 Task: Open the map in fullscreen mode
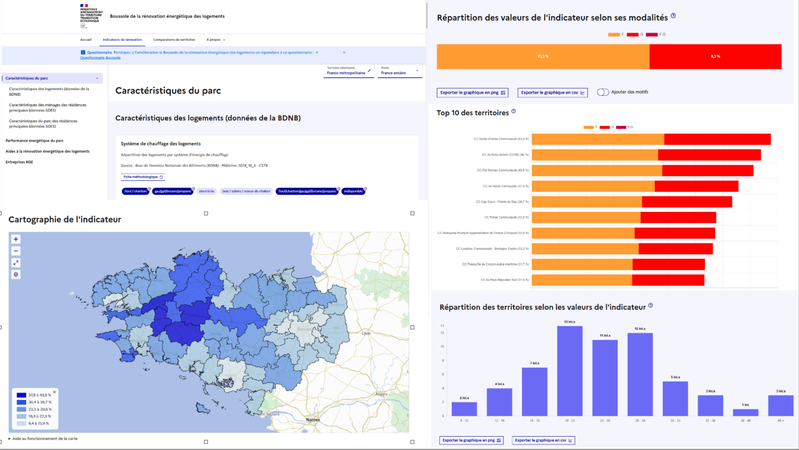click(16, 262)
